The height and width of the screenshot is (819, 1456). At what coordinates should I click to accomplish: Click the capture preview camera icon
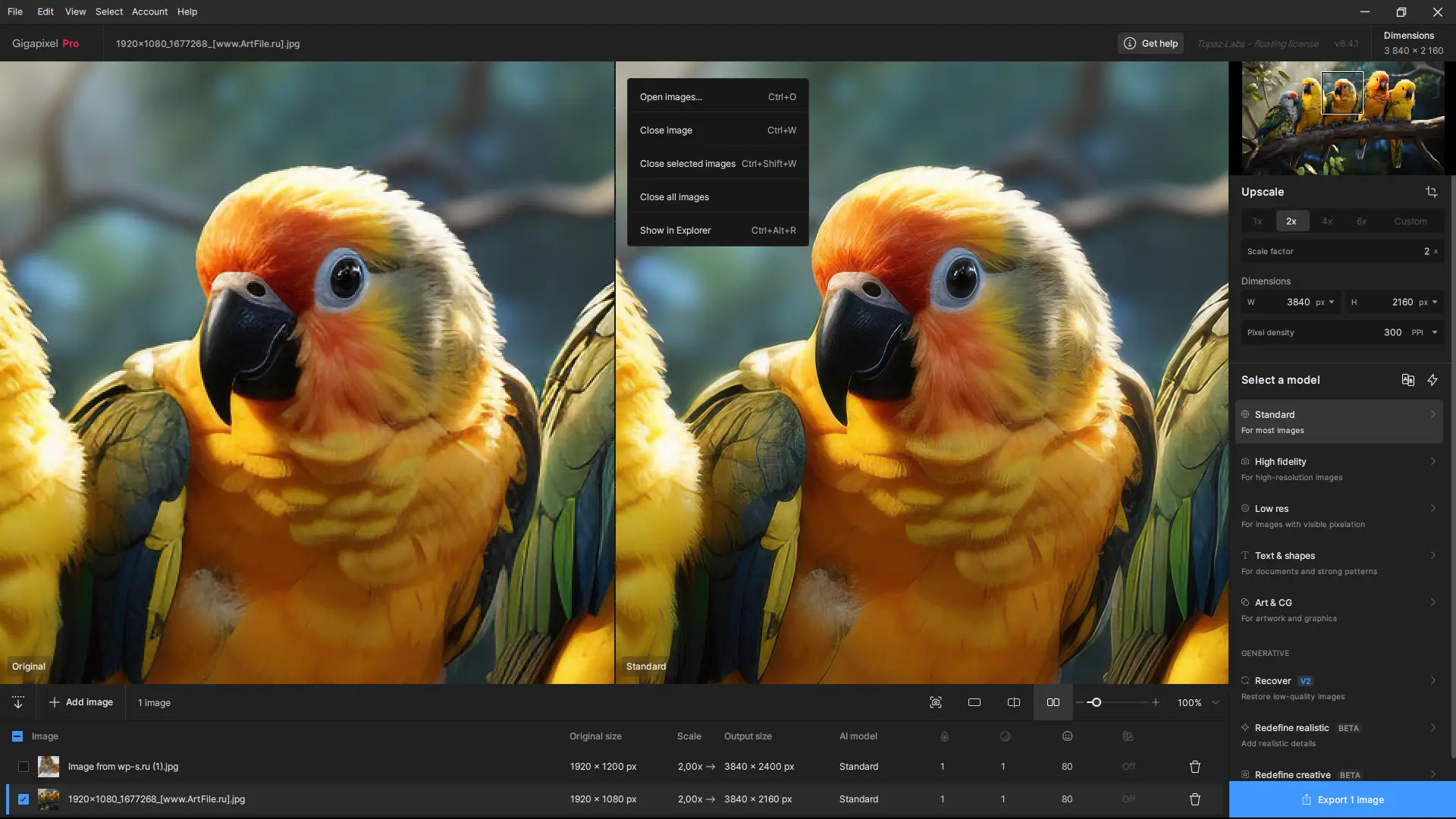(x=936, y=702)
